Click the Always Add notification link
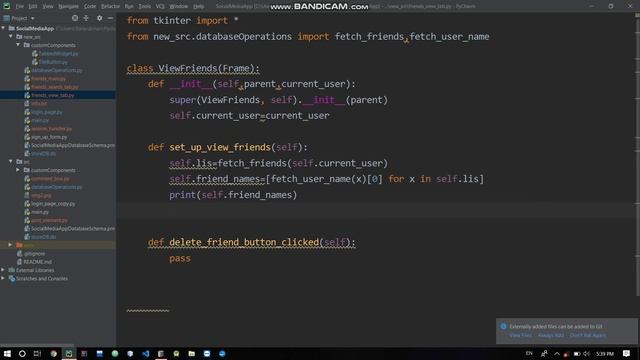The image size is (640, 360). pyautogui.click(x=551, y=335)
